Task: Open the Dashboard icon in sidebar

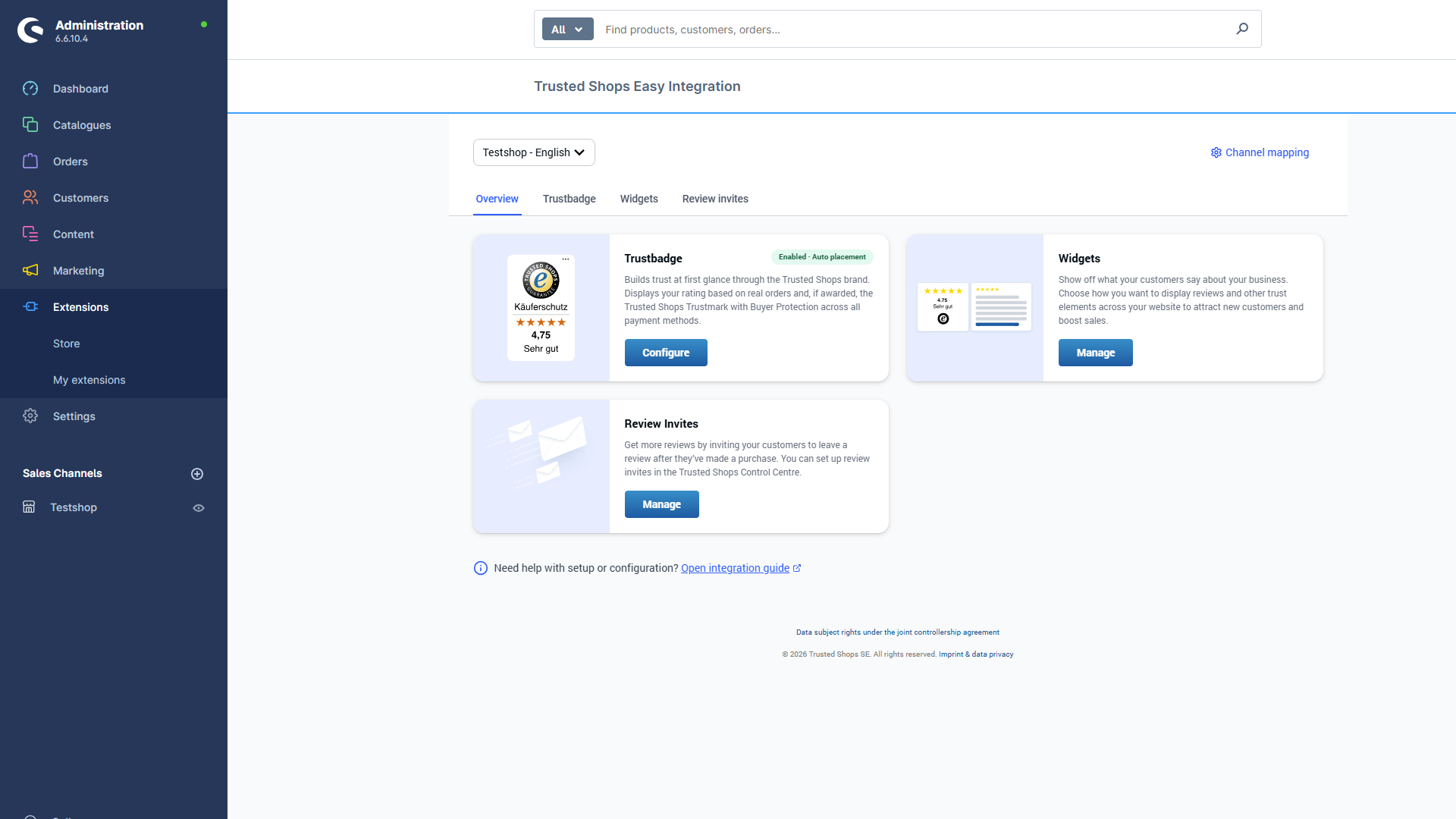Action: (30, 89)
